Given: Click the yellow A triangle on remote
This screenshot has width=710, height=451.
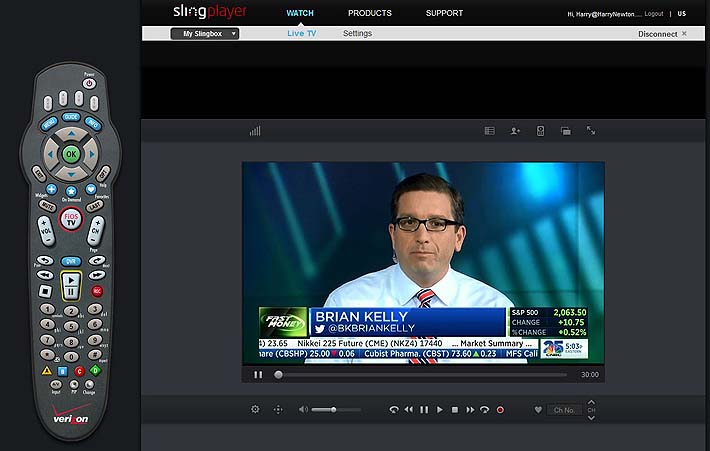Looking at the screenshot, I should click(47, 370).
